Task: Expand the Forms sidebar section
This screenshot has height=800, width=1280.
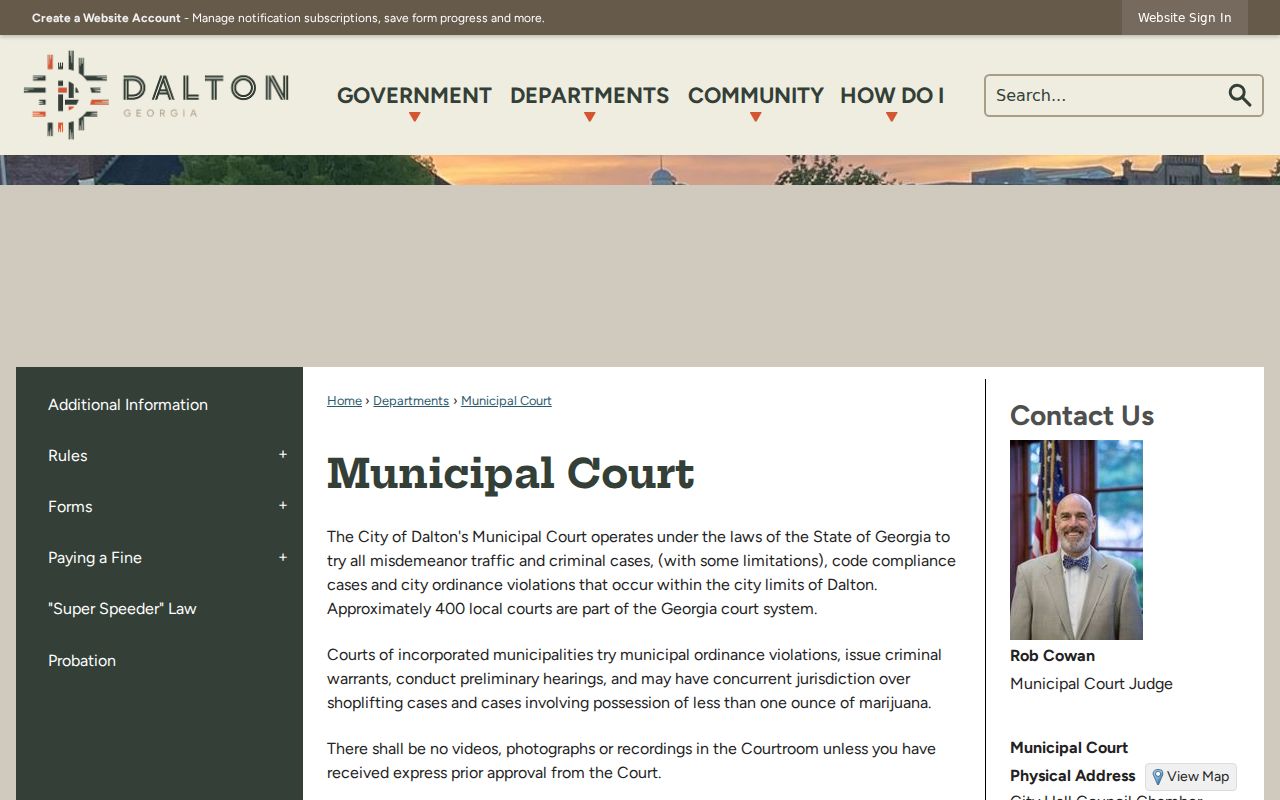Action: pyautogui.click(x=283, y=506)
